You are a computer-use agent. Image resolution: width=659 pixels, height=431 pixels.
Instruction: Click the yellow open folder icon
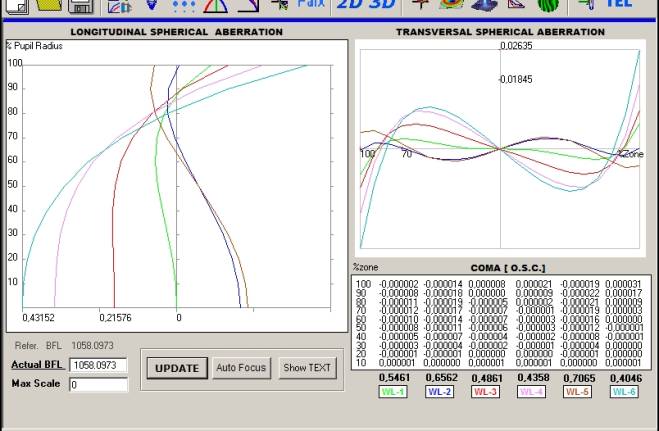tap(49, 5)
